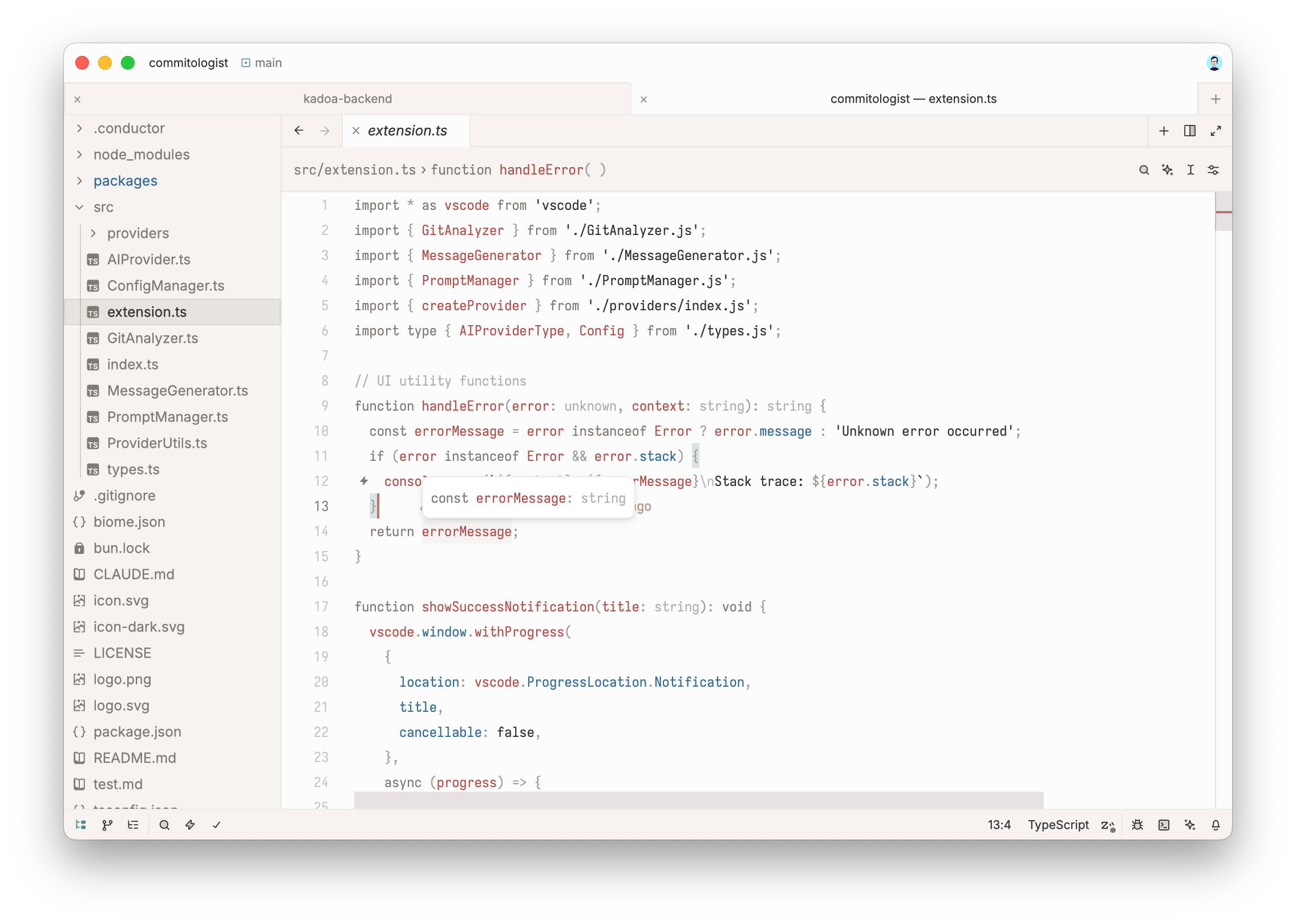
Task: Click the code action lightning bolt on line 12
Action: (x=364, y=481)
